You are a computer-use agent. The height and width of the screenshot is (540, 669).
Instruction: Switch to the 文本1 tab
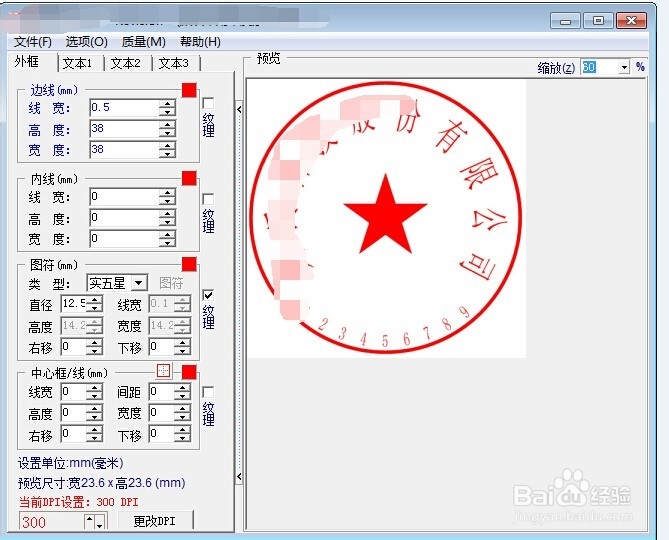pyautogui.click(x=78, y=63)
